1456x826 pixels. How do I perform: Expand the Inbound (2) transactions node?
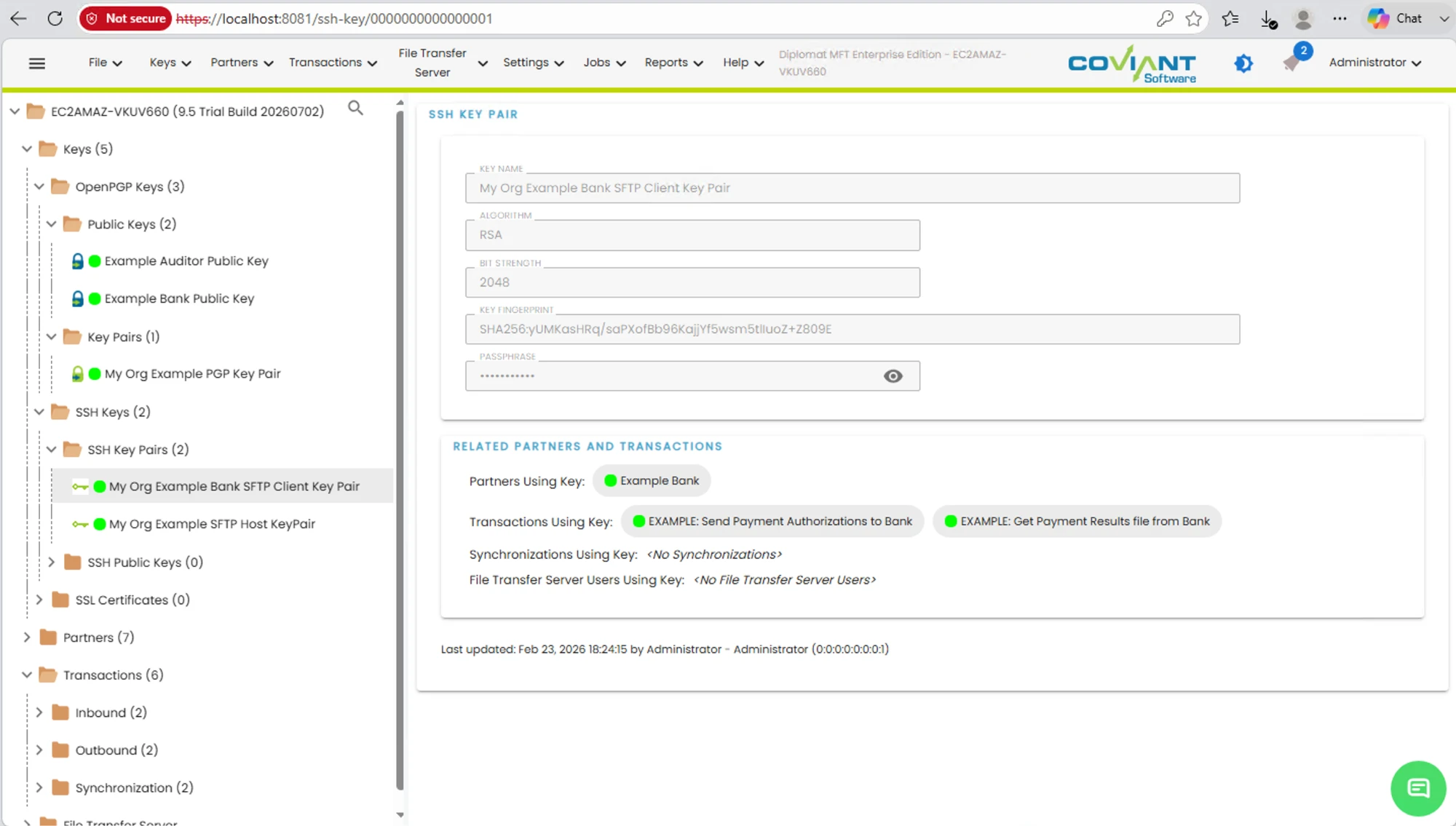(39, 712)
